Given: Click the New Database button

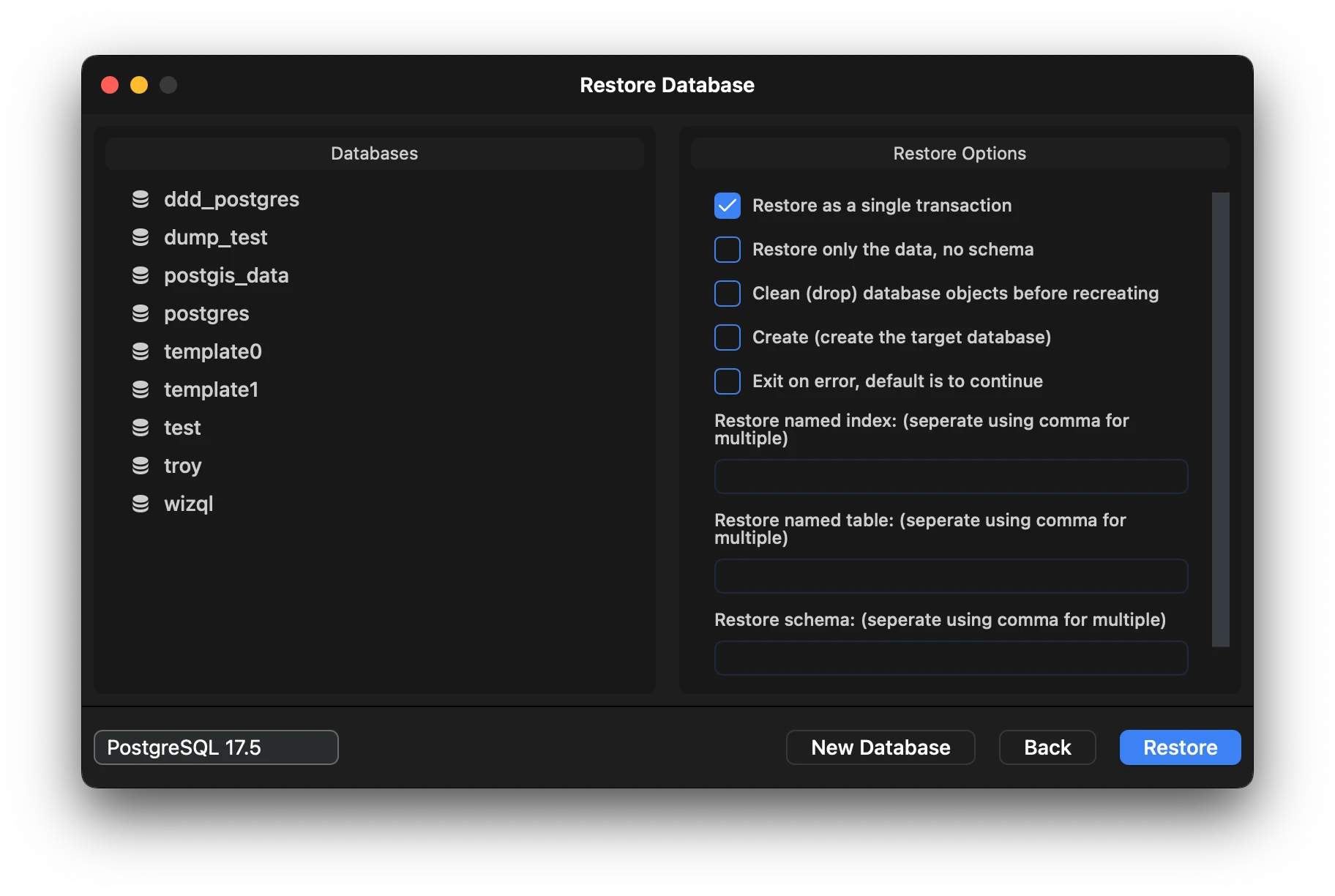Looking at the screenshot, I should (x=880, y=747).
